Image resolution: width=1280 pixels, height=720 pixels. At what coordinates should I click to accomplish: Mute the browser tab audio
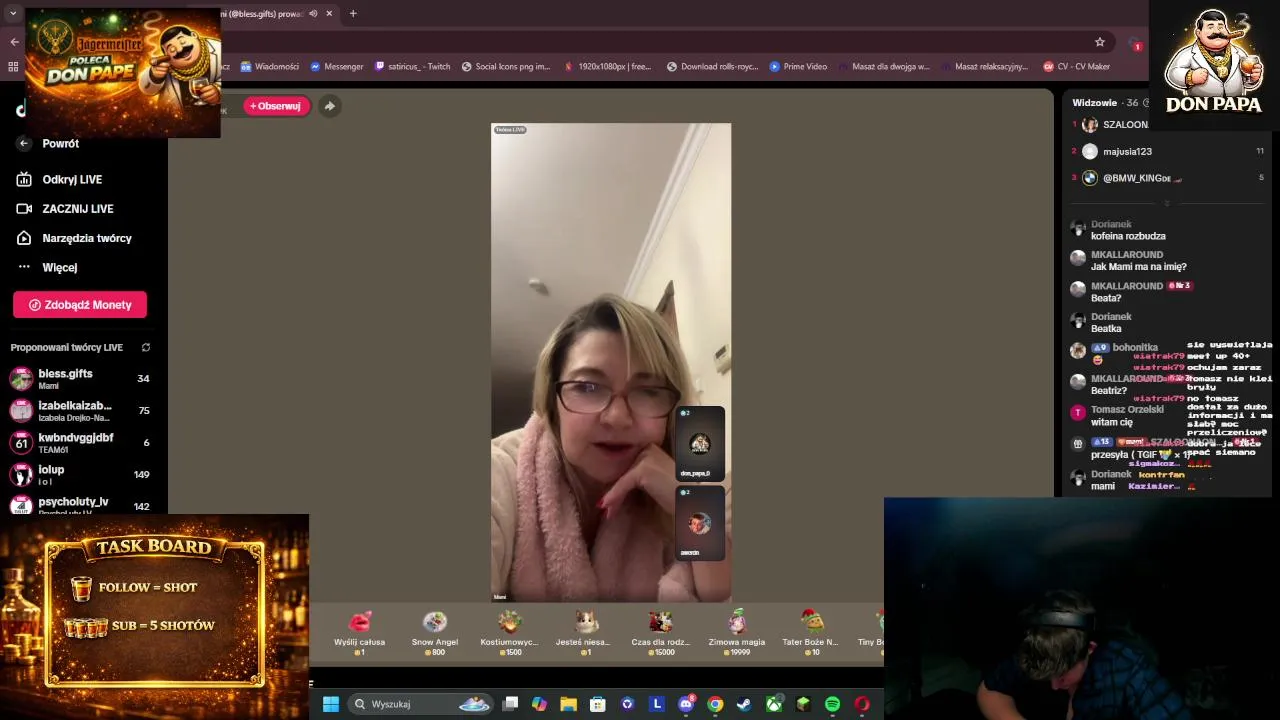click(x=313, y=14)
